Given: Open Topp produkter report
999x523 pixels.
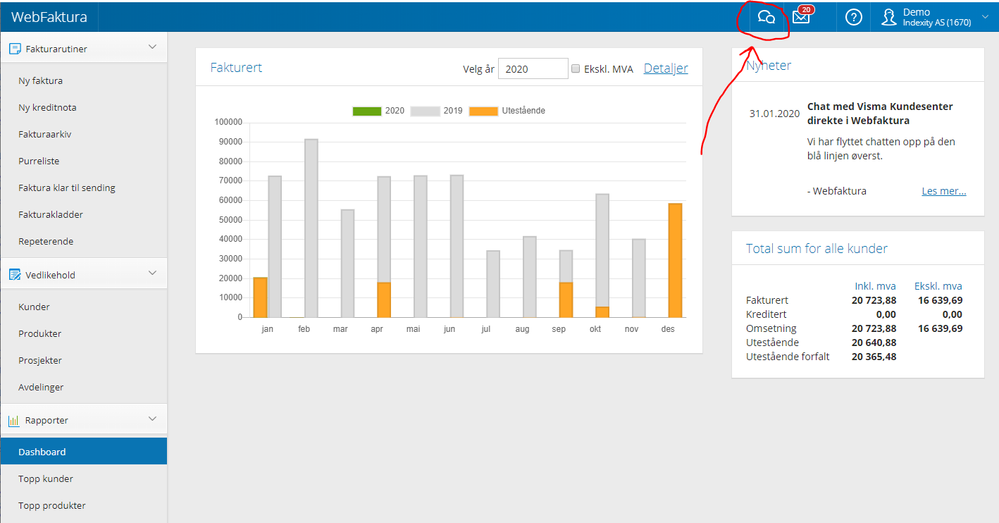Looking at the screenshot, I should pyautogui.click(x=52, y=506).
